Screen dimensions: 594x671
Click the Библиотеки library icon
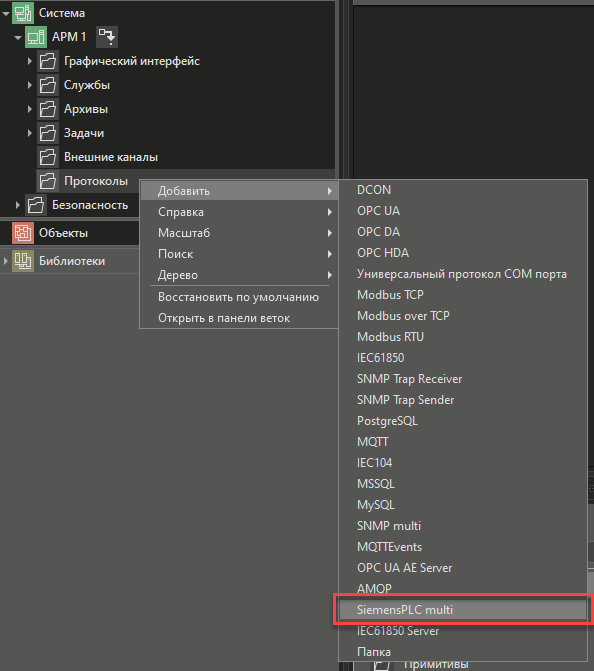click(23, 261)
